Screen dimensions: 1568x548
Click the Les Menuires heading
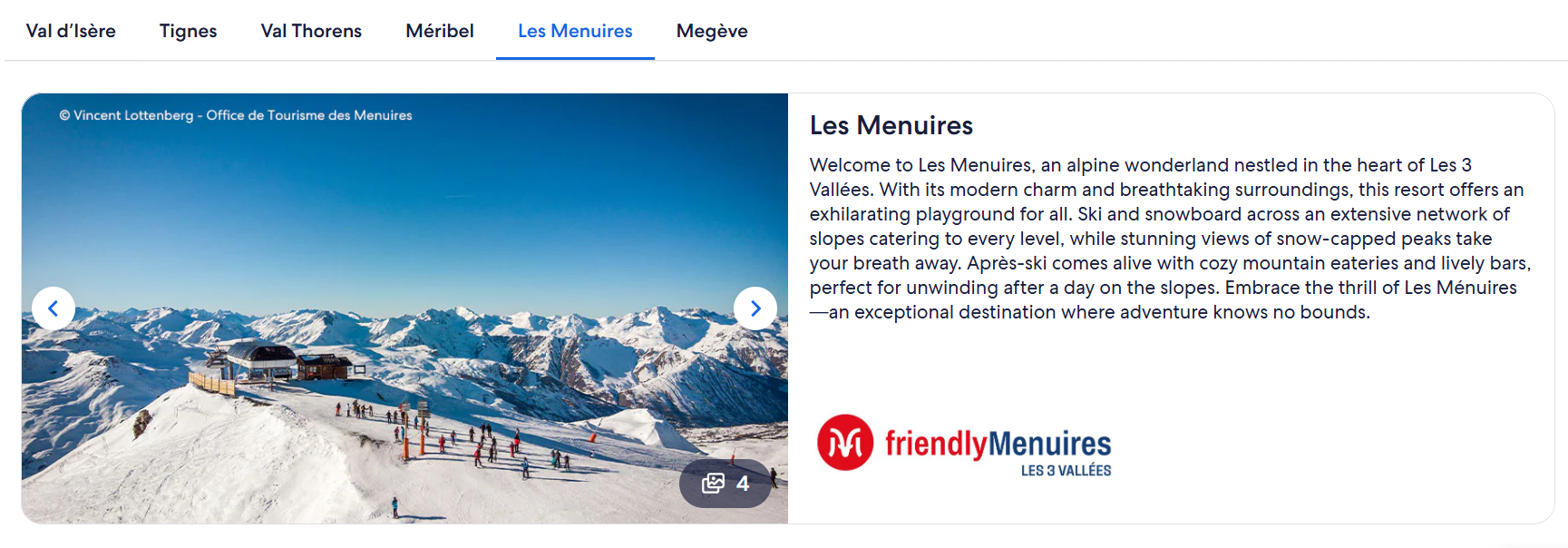click(x=891, y=125)
